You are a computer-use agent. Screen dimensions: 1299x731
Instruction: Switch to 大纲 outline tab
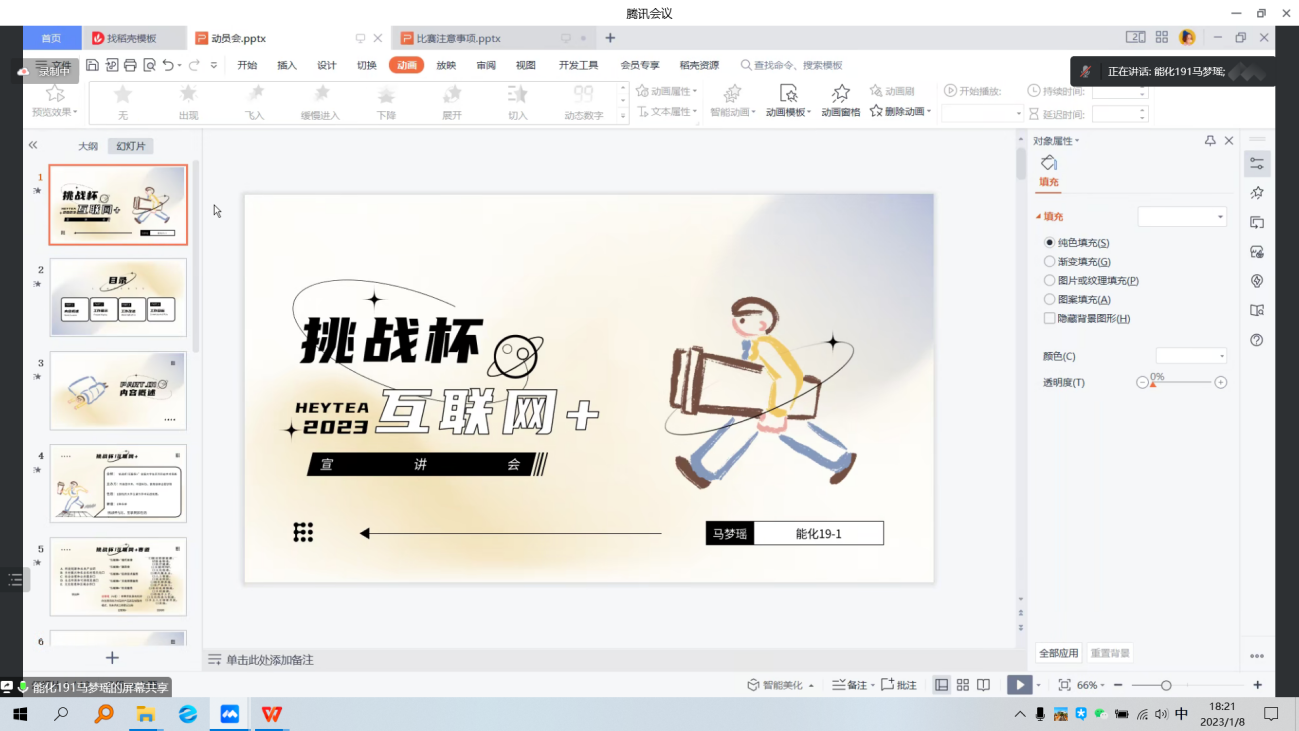[89, 146]
